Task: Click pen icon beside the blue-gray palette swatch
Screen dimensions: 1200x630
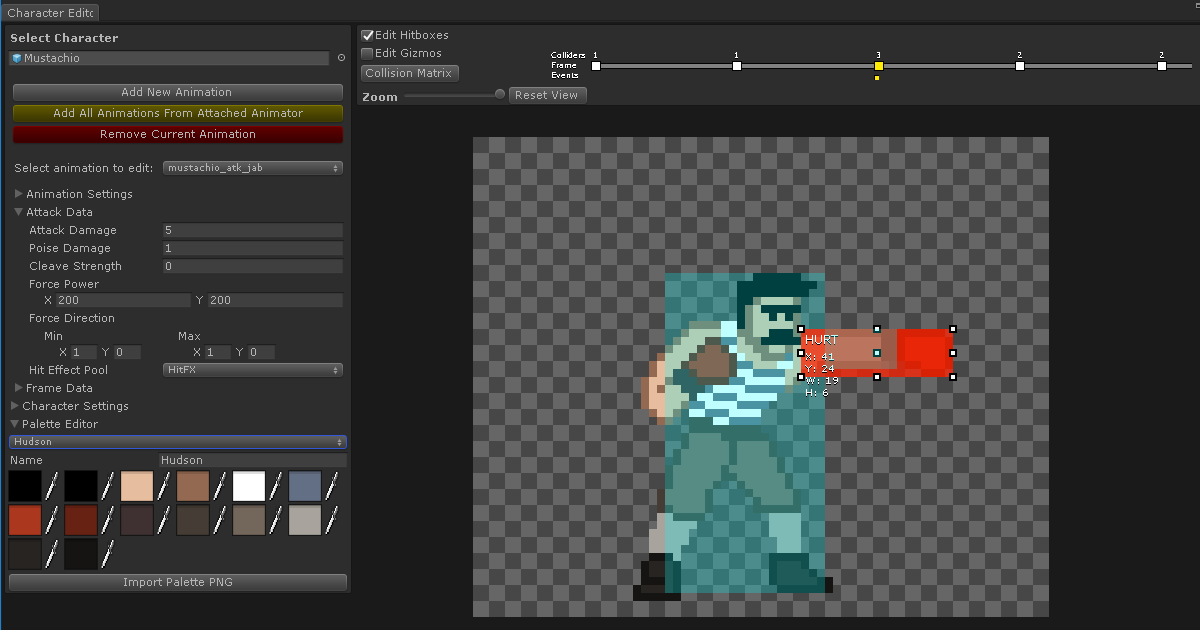Action: [x=331, y=486]
